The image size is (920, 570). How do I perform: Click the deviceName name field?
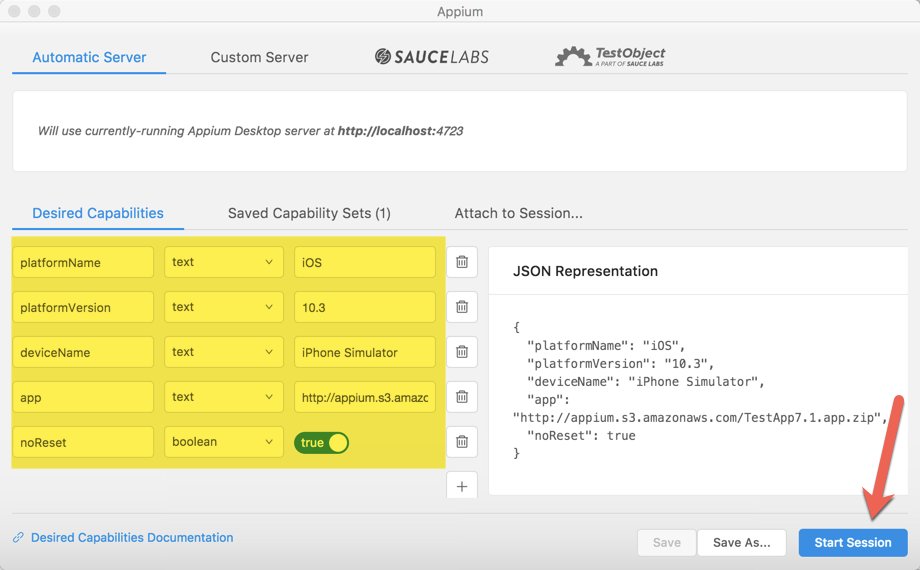83,352
